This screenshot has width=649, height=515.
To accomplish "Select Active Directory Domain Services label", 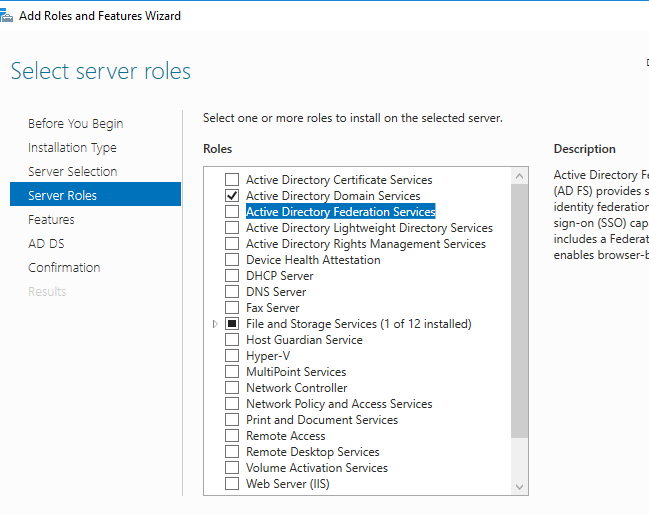I will (x=333, y=195).
